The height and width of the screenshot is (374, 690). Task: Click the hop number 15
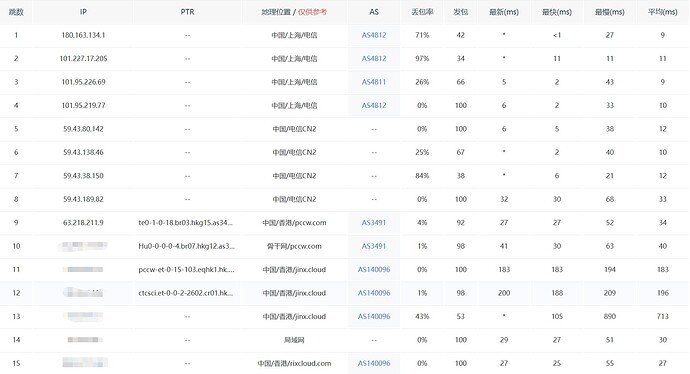[x=16, y=363]
